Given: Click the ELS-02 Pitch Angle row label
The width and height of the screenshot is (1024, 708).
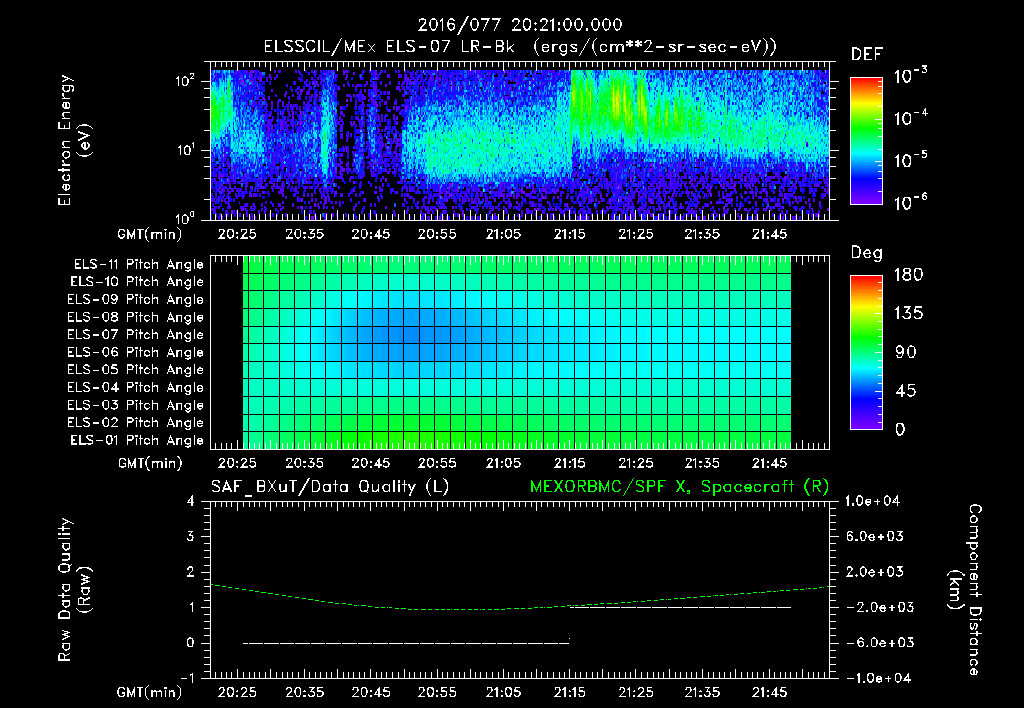Looking at the screenshot, I should click(136, 423).
